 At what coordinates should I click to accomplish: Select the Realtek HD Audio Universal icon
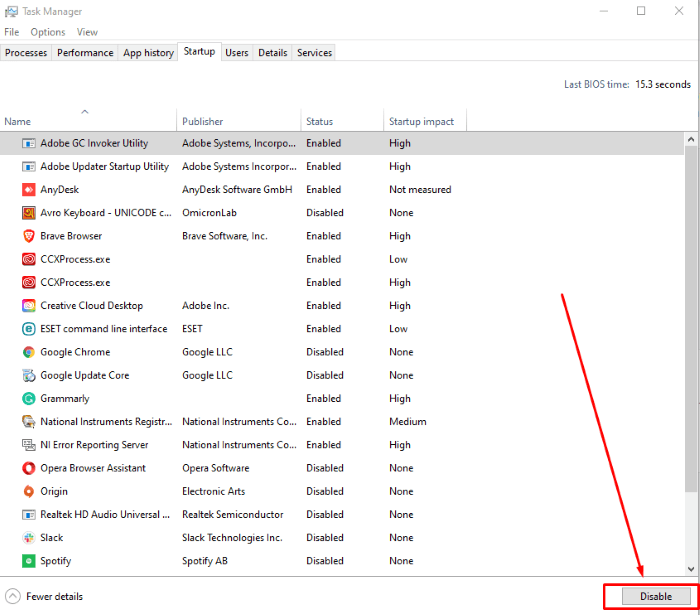pyautogui.click(x=29, y=515)
